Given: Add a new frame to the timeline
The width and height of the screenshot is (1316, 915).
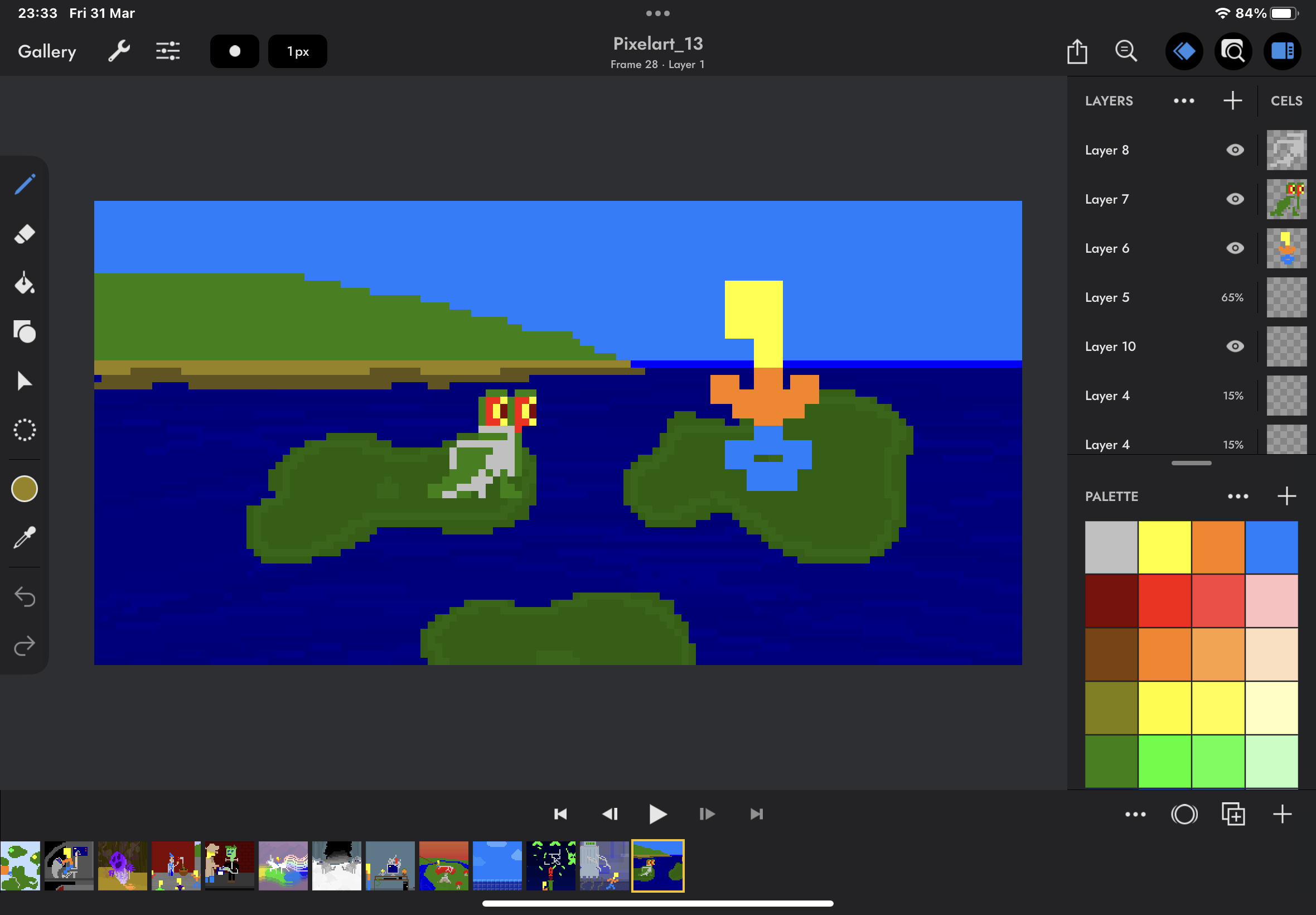Looking at the screenshot, I should click(x=1282, y=814).
